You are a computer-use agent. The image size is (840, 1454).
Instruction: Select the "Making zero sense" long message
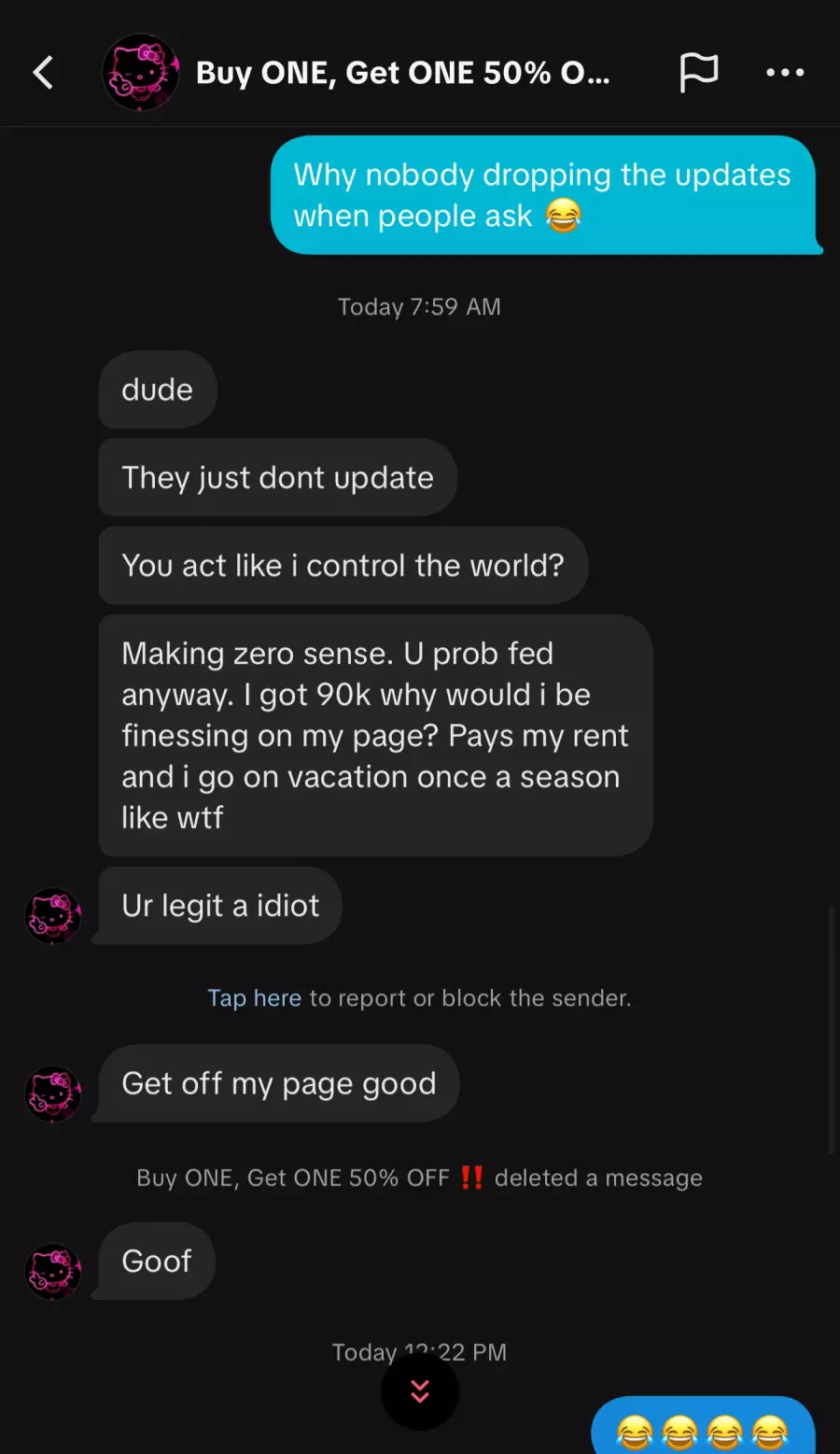pos(375,735)
